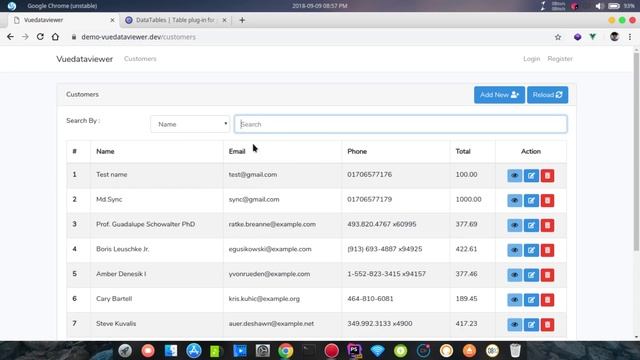Delete the Test name customer row
640x360 pixels.
[x=547, y=176]
